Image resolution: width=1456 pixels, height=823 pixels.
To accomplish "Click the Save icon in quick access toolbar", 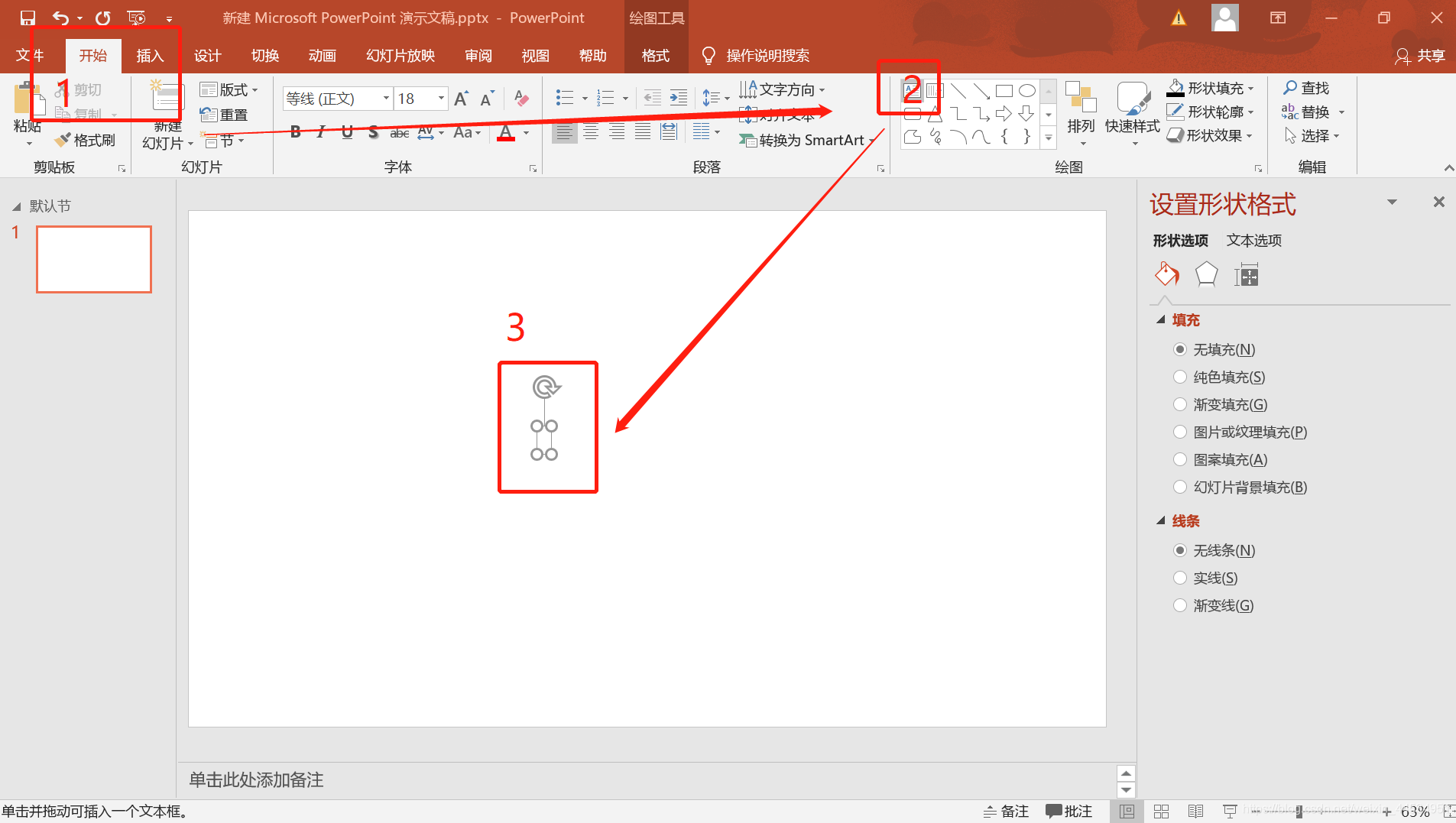I will 28,18.
